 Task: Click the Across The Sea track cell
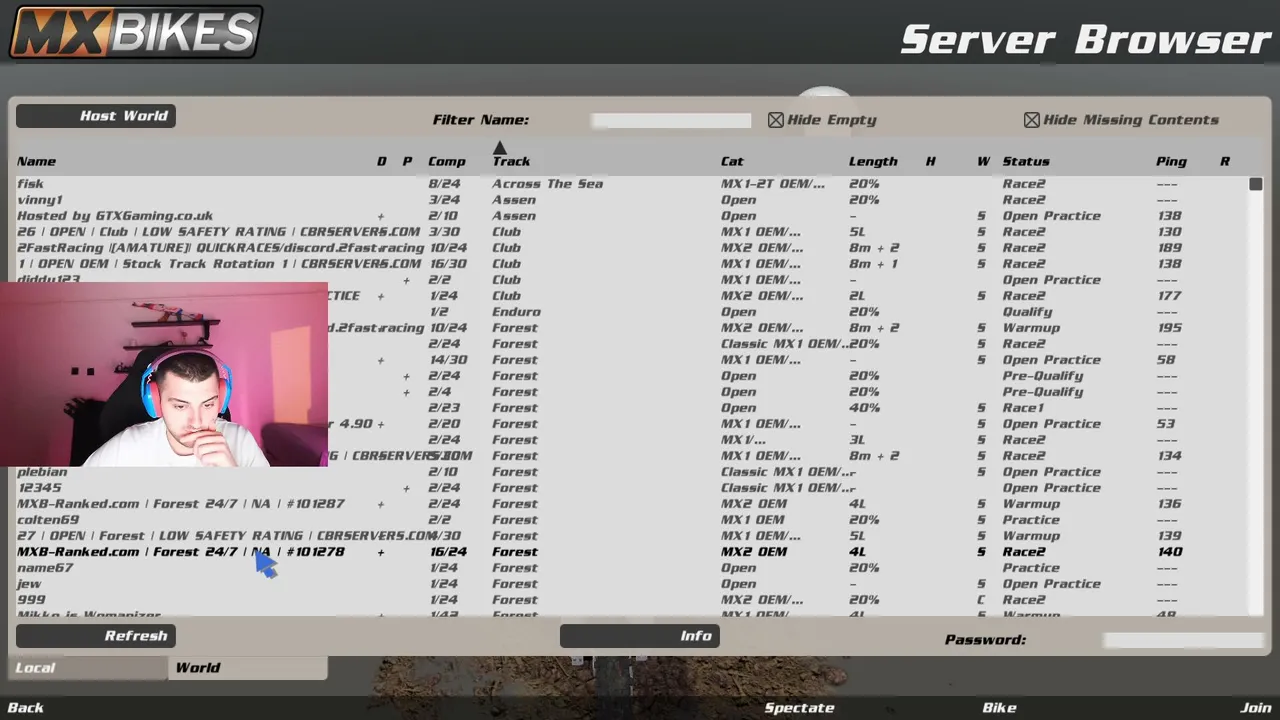547,184
